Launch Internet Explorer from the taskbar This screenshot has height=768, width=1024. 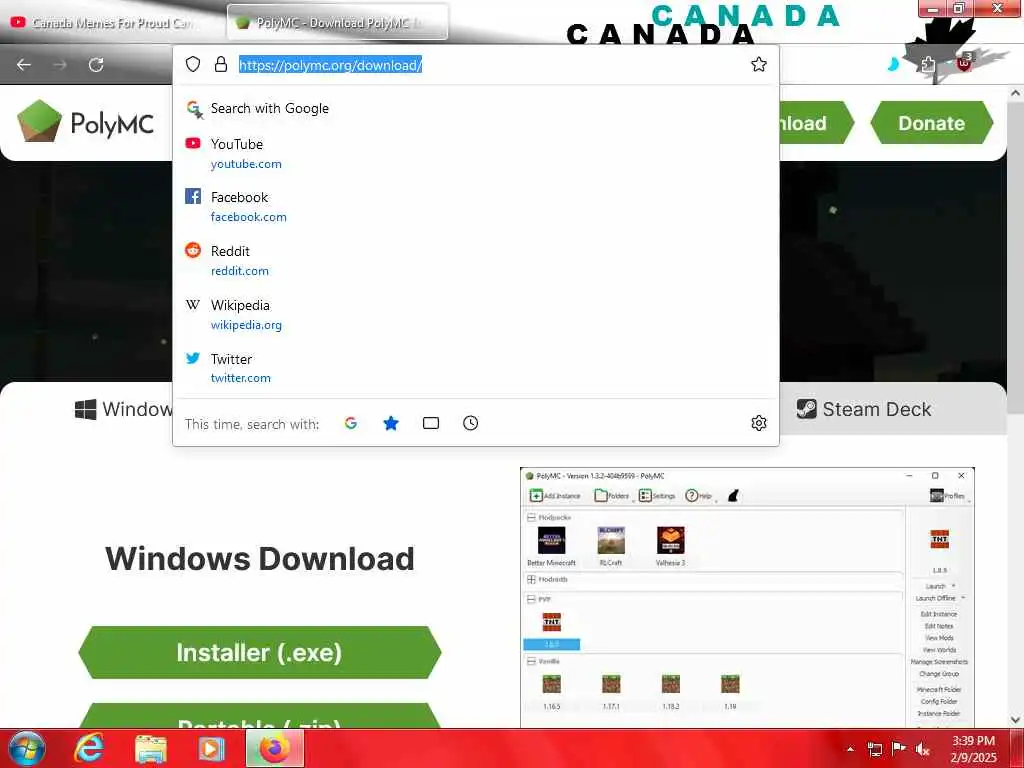pyautogui.click(x=89, y=748)
